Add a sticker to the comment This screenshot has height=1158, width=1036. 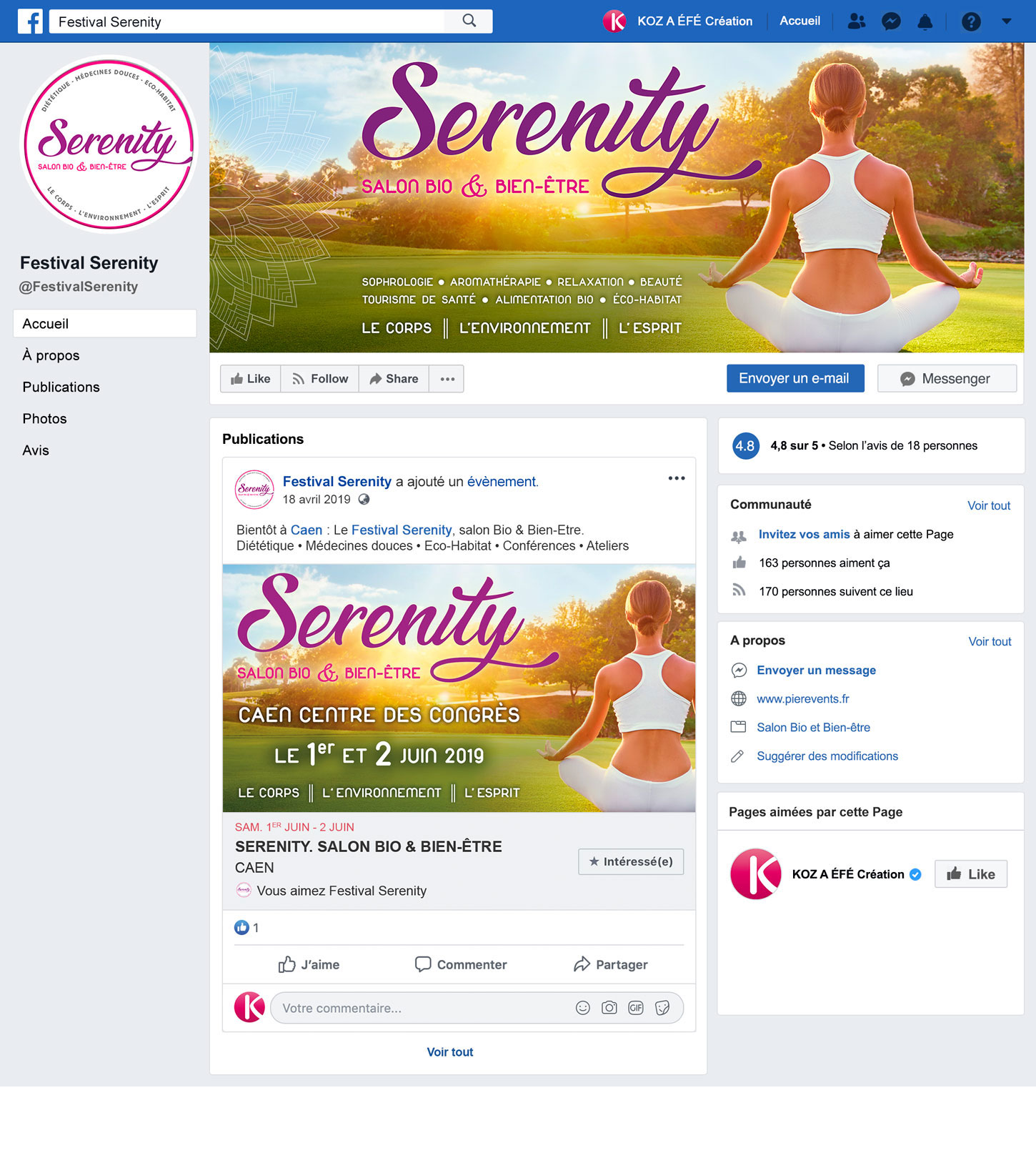[662, 1008]
